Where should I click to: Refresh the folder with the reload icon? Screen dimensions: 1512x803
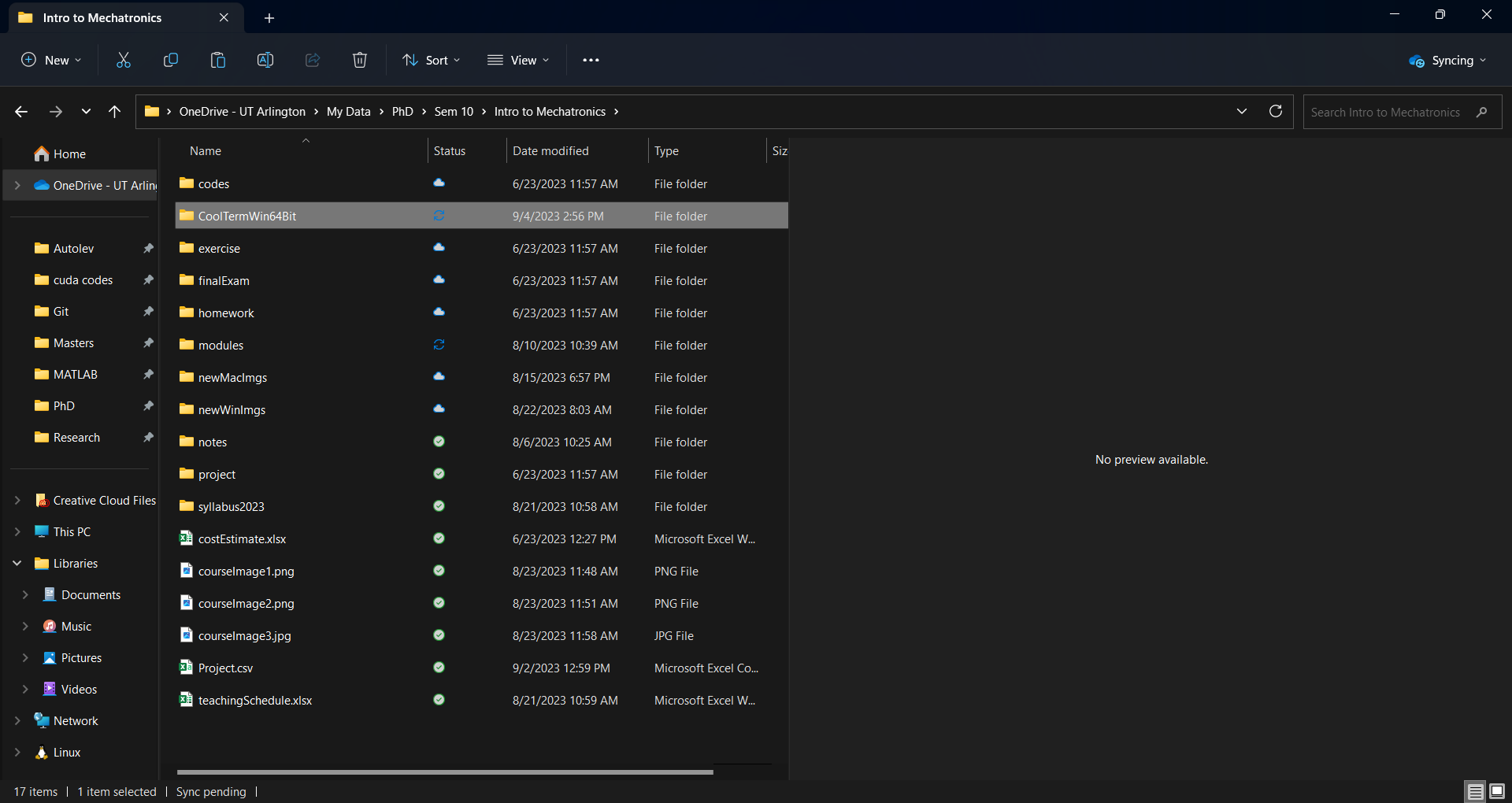click(x=1276, y=112)
